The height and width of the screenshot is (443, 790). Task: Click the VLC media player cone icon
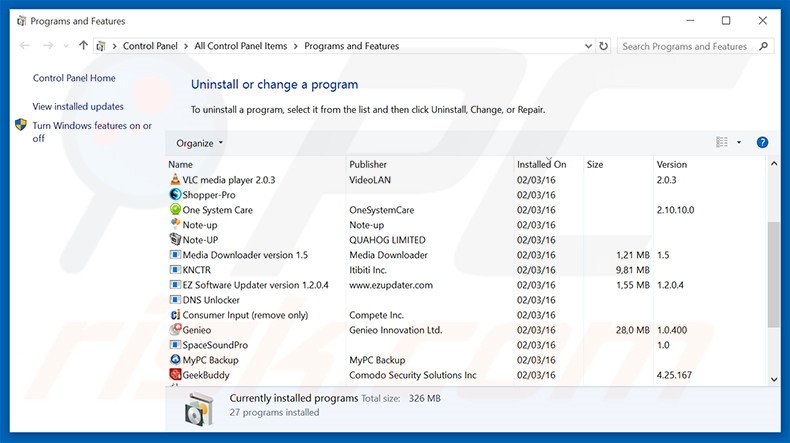click(175, 179)
